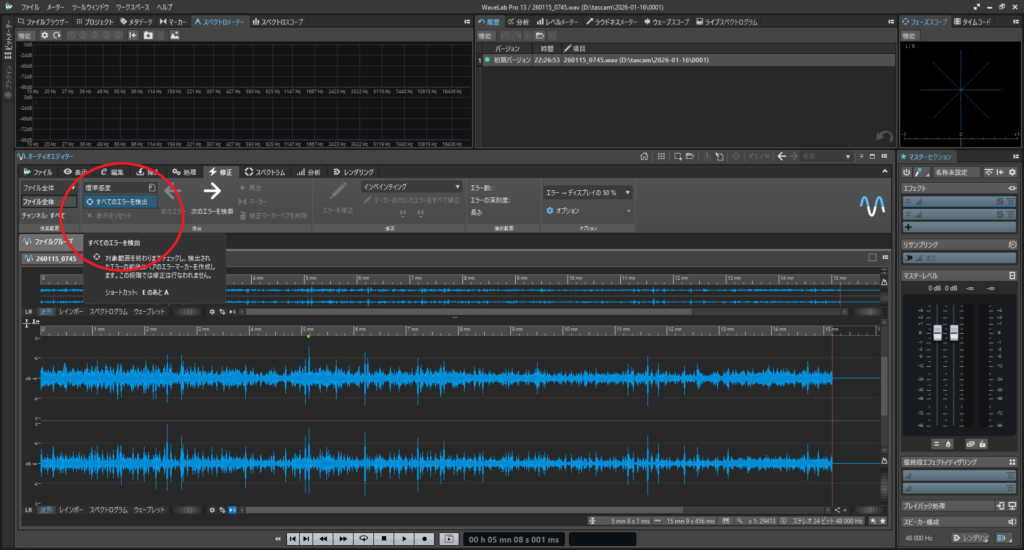
Task: Click the home icon in audio editor toolbar
Action: (646, 156)
